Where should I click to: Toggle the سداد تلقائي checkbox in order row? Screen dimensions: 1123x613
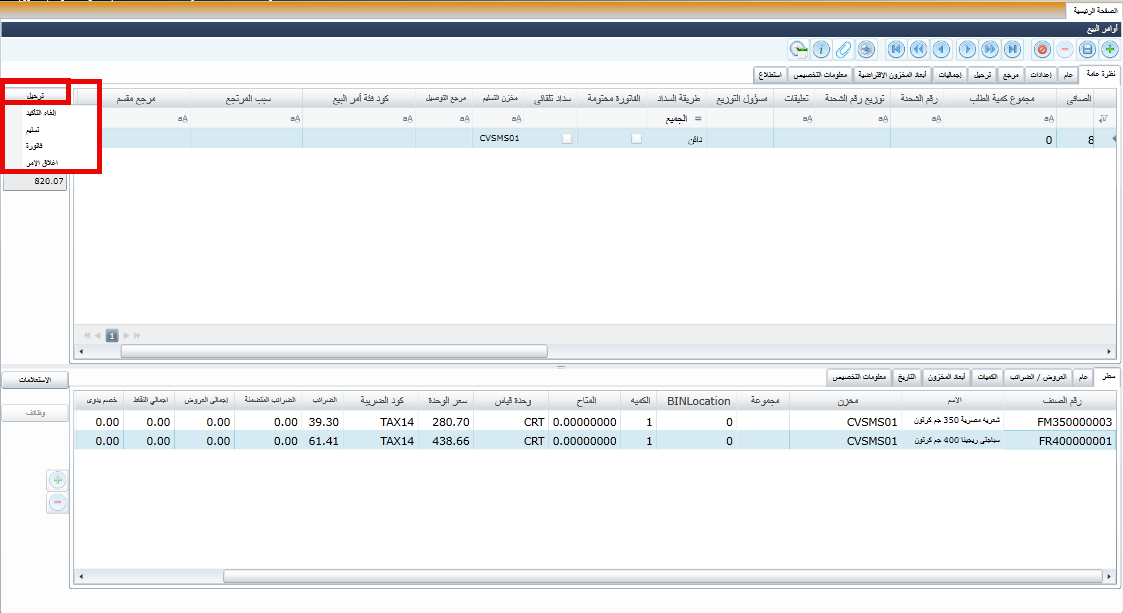pyautogui.click(x=567, y=140)
